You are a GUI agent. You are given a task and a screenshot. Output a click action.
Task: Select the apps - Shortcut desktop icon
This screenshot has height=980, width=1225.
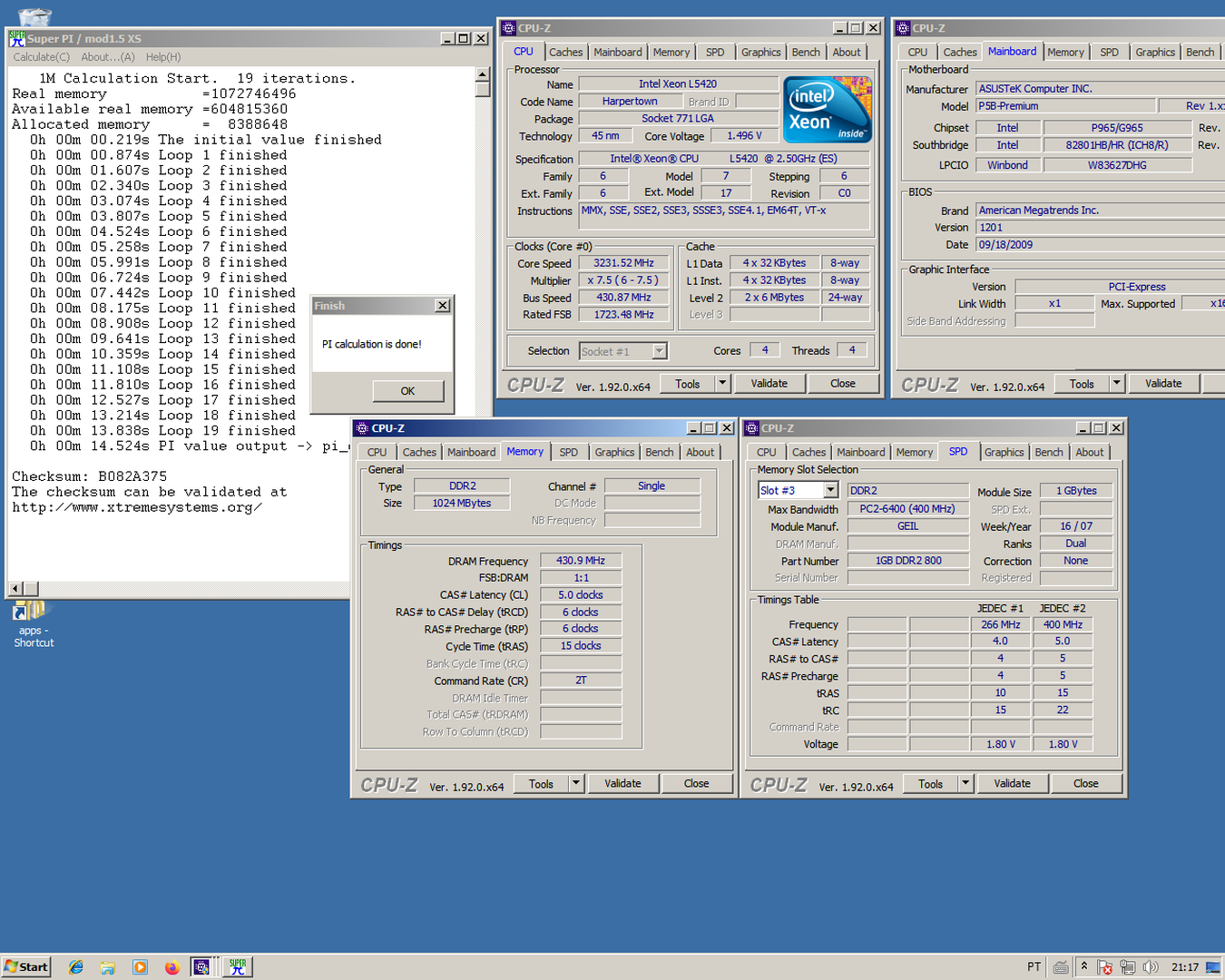tap(33, 624)
